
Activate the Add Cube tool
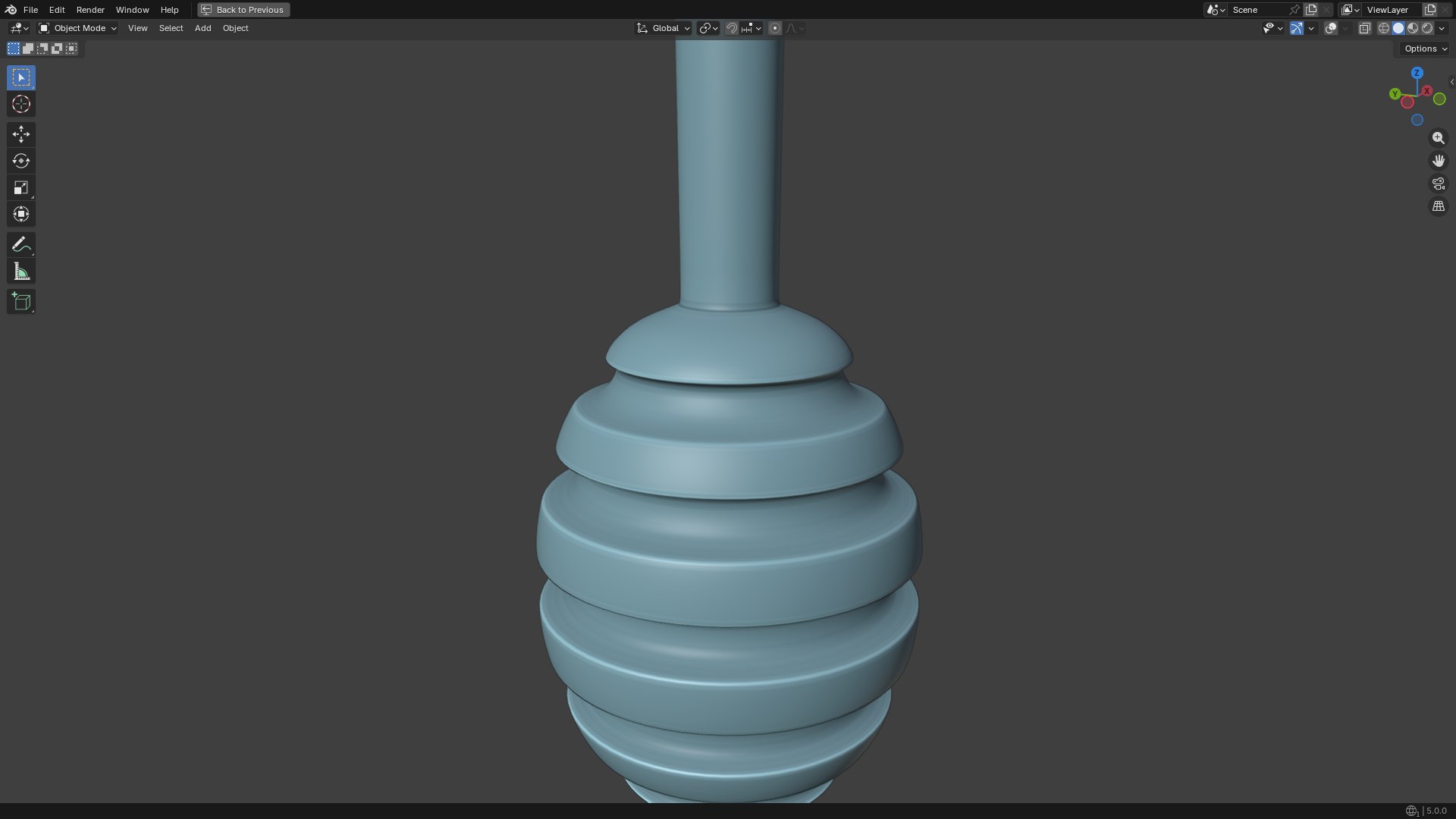(21, 302)
